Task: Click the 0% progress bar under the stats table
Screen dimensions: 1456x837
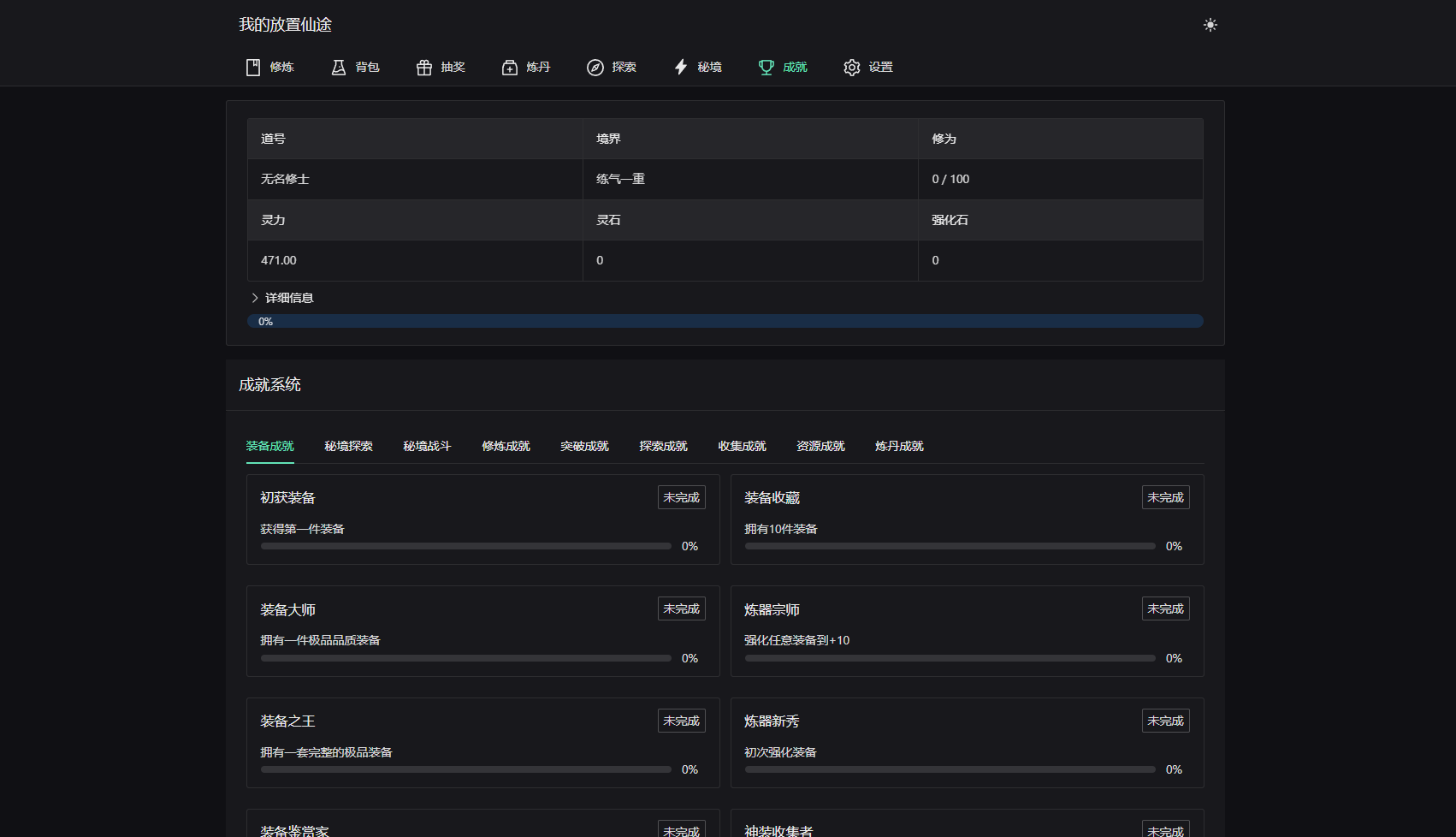Action: [x=725, y=321]
